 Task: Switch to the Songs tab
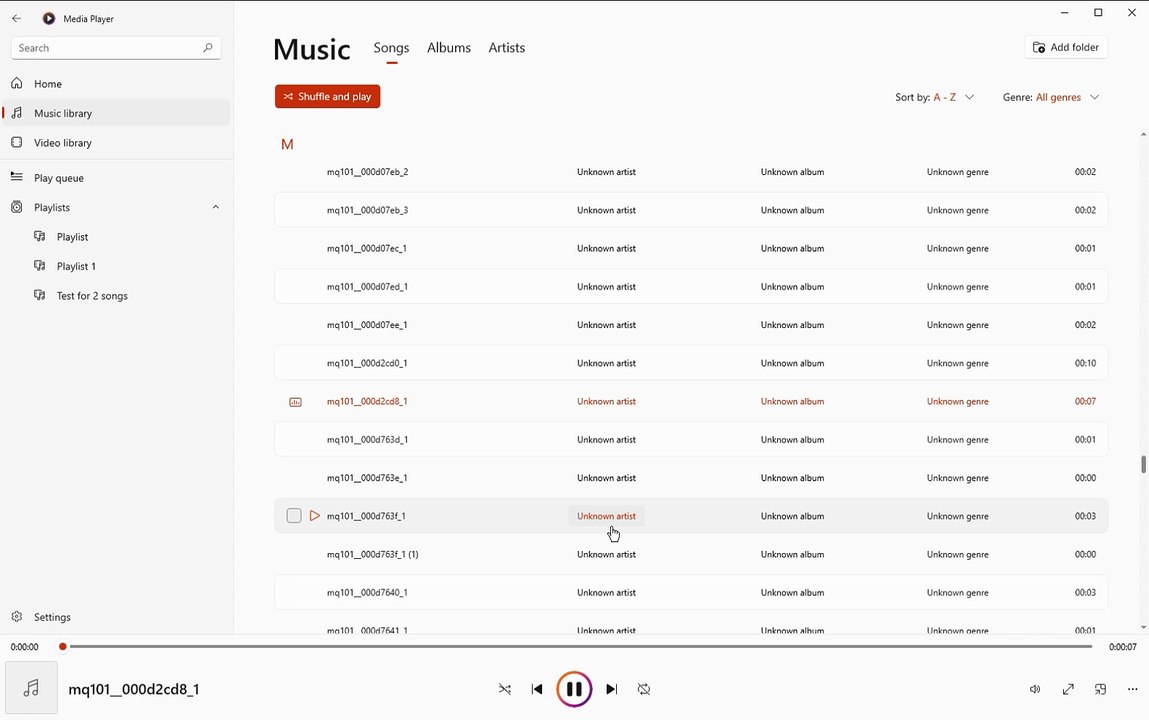(x=391, y=48)
